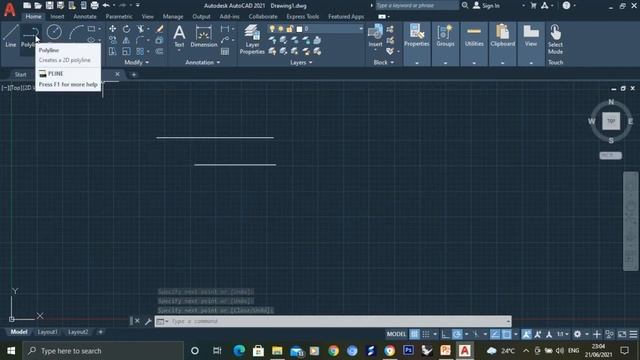
Task: Switch to the Layout1 tab
Action: (x=47, y=332)
